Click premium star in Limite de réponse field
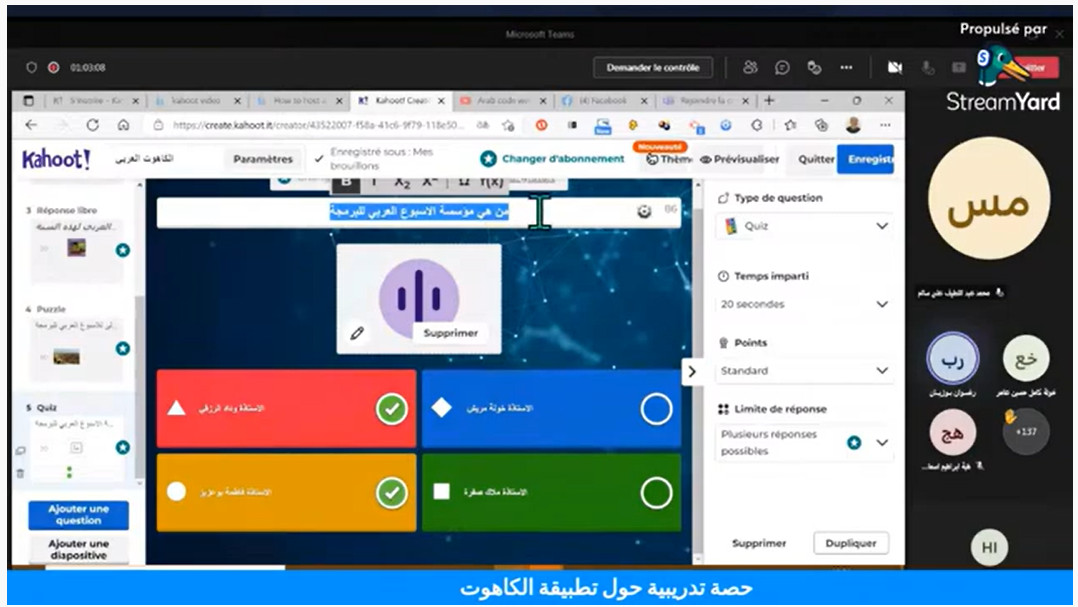 coord(854,443)
